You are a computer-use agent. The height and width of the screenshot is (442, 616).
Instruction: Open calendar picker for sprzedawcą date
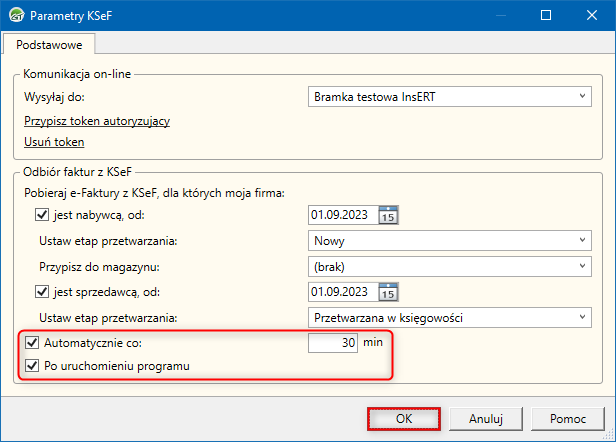tap(389, 292)
